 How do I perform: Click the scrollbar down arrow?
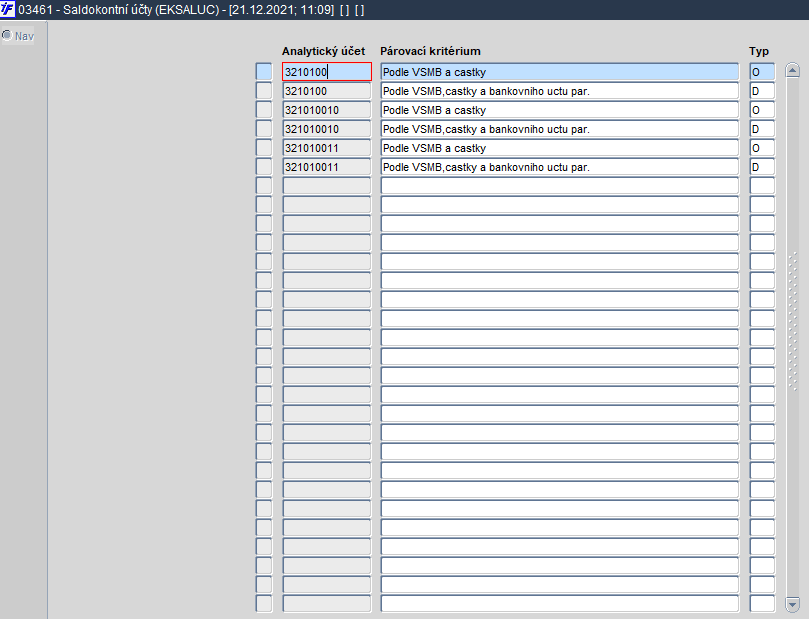(792, 604)
